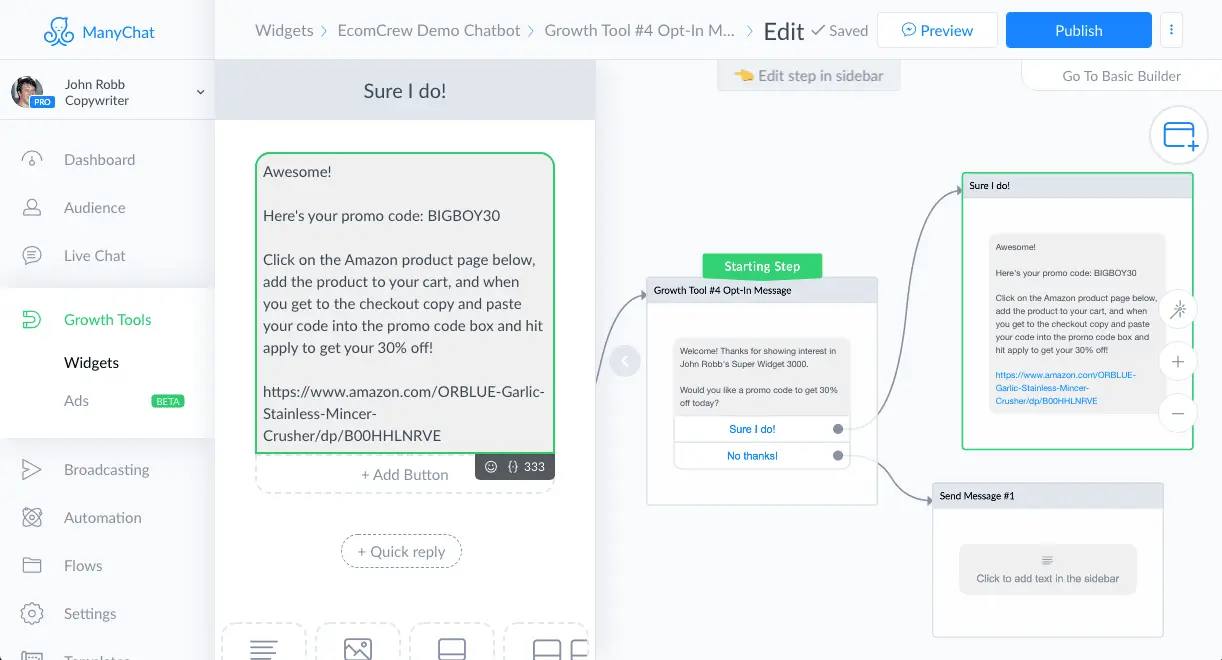Viewport: 1222px width, 660px height.
Task: Click the ManyChat logo
Action: [x=99, y=32]
